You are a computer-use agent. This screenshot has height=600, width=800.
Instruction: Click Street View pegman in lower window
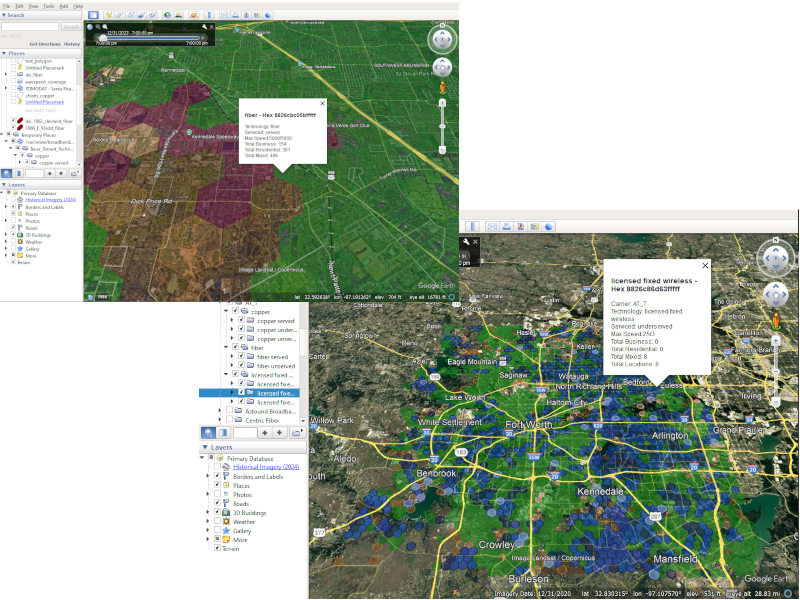point(776,321)
